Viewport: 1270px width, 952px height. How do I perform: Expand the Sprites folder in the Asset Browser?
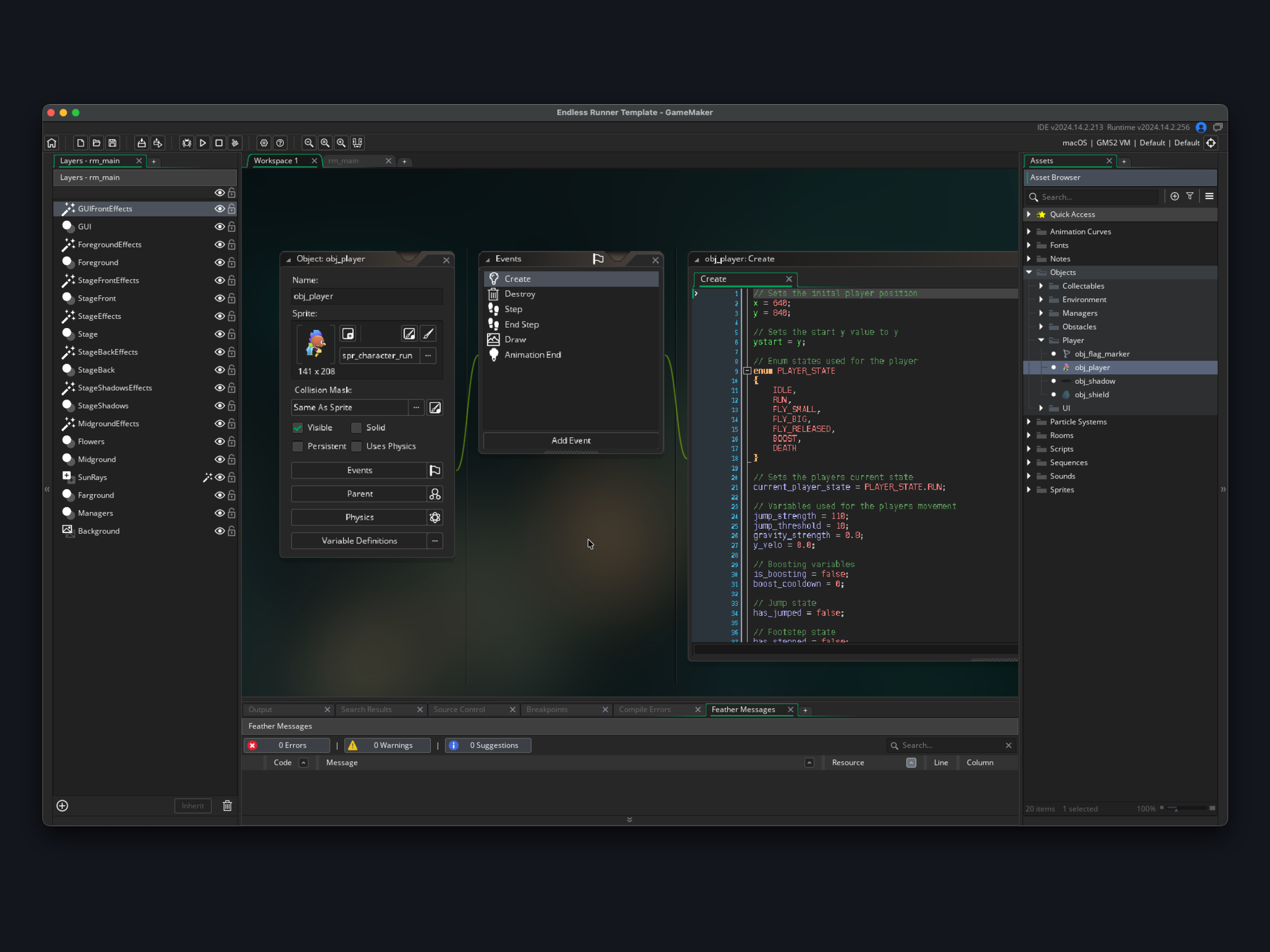tap(1029, 490)
